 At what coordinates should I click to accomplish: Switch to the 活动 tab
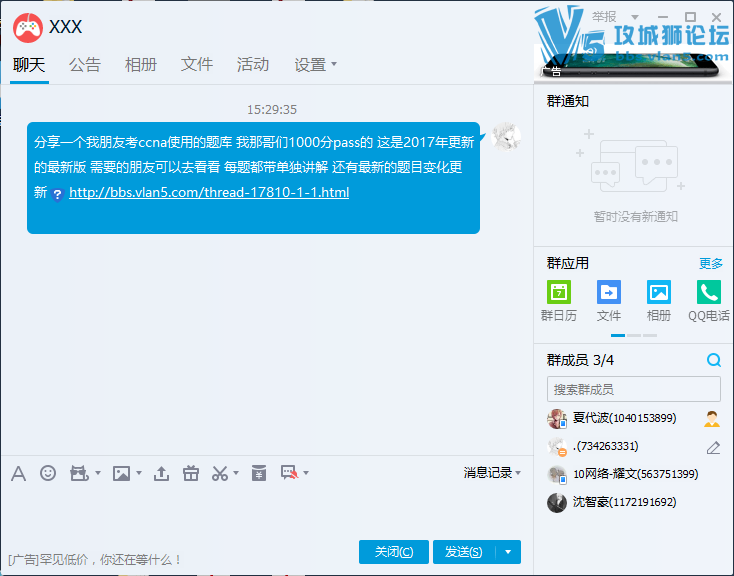click(x=253, y=65)
